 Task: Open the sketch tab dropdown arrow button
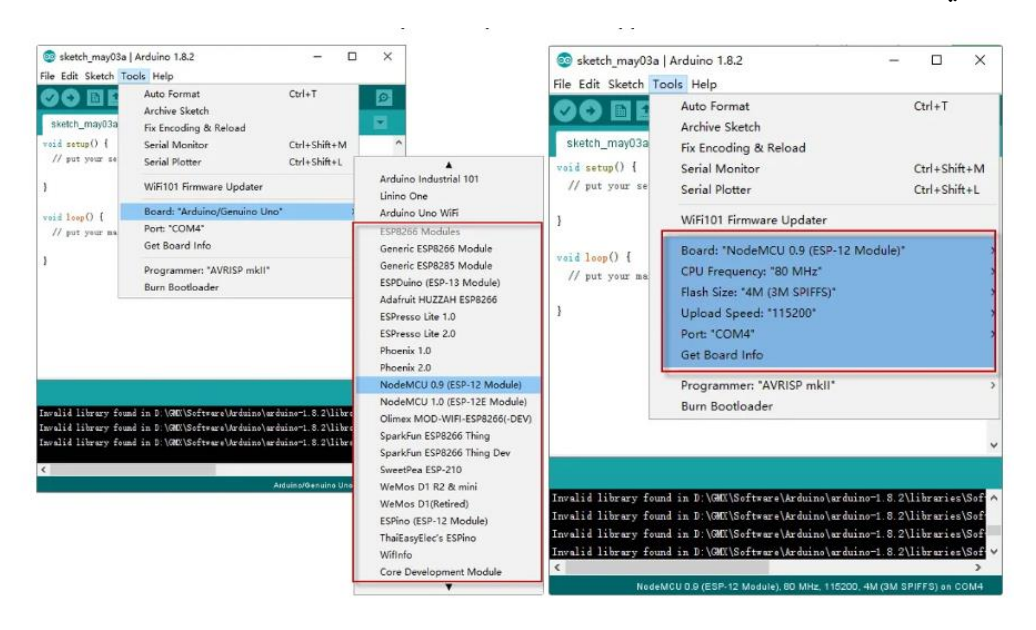tap(381, 123)
